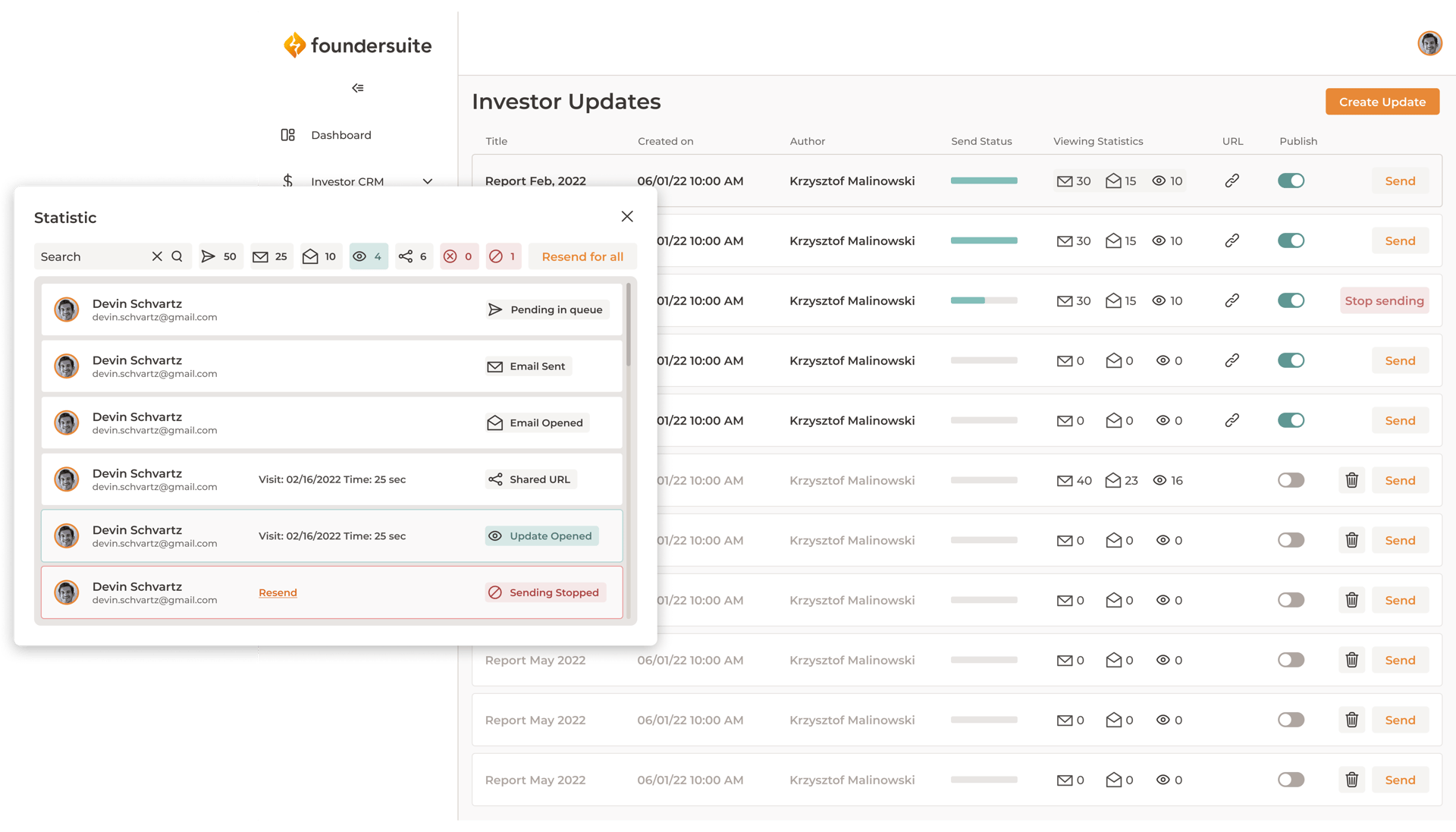The height and width of the screenshot is (832, 1456).
Task: Select the Pending in queue status badge
Action: click(547, 309)
